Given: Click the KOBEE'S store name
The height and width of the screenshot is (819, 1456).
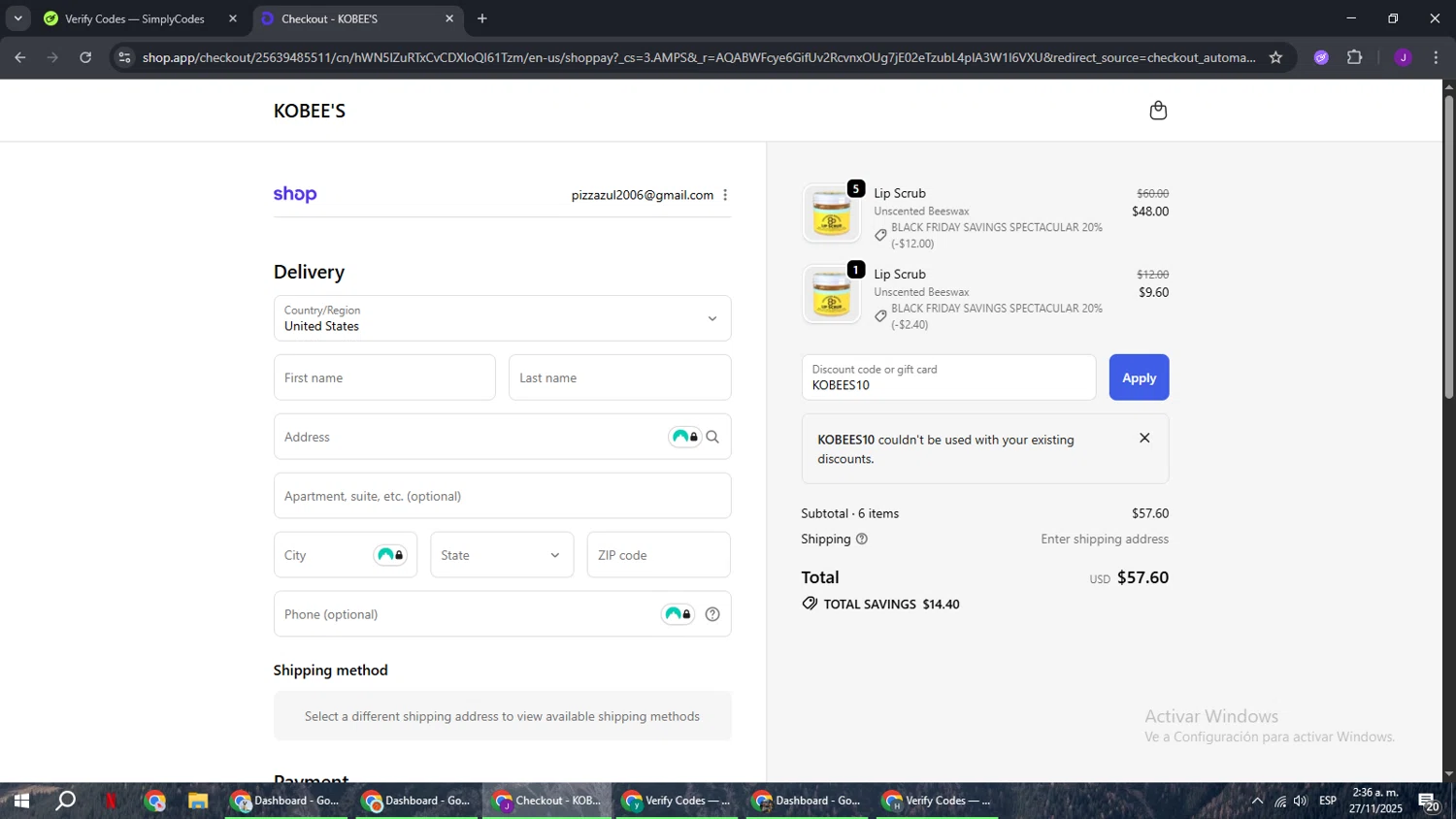Looking at the screenshot, I should tap(310, 111).
